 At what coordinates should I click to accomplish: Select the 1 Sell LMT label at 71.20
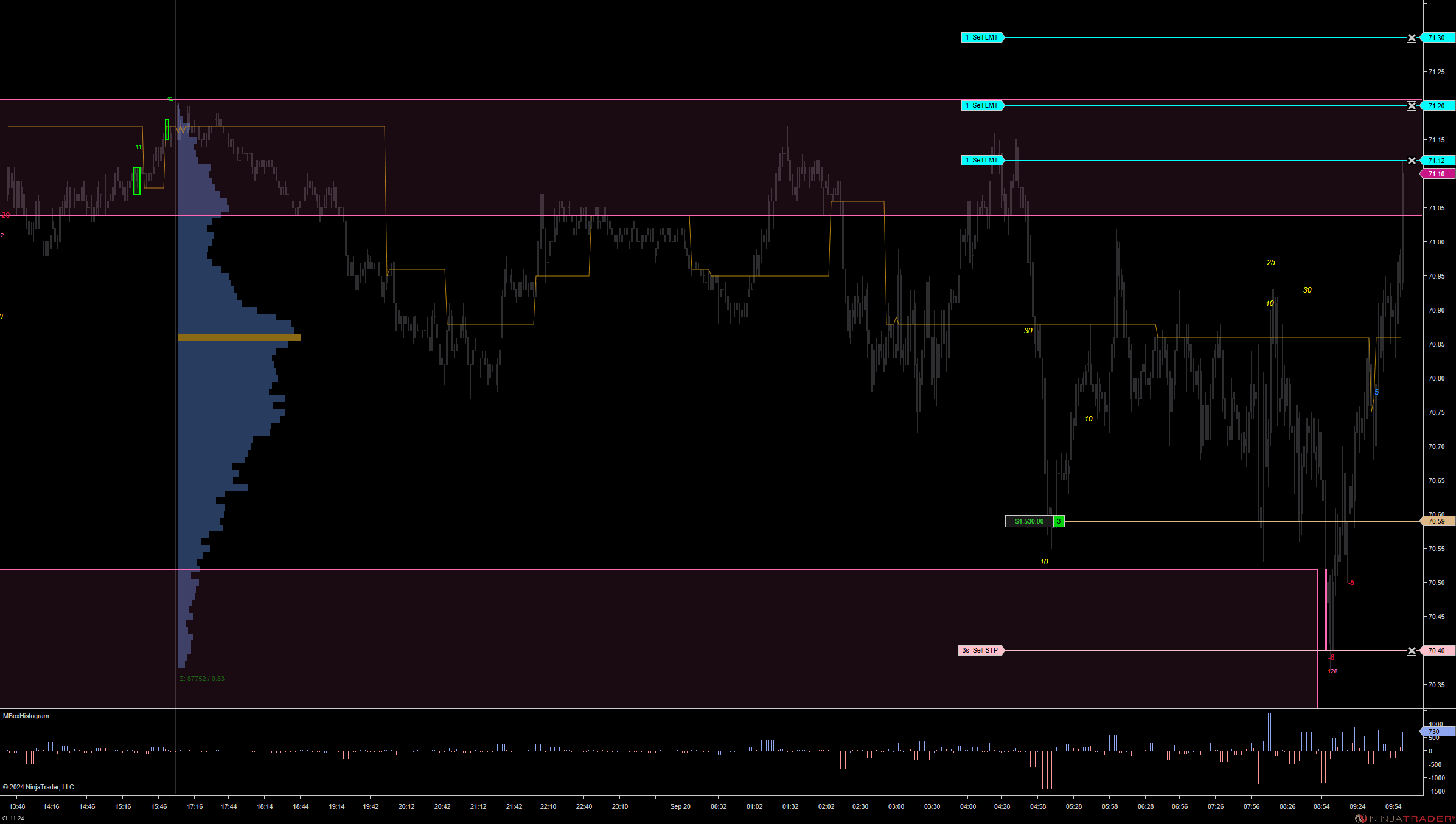pyautogui.click(x=982, y=106)
